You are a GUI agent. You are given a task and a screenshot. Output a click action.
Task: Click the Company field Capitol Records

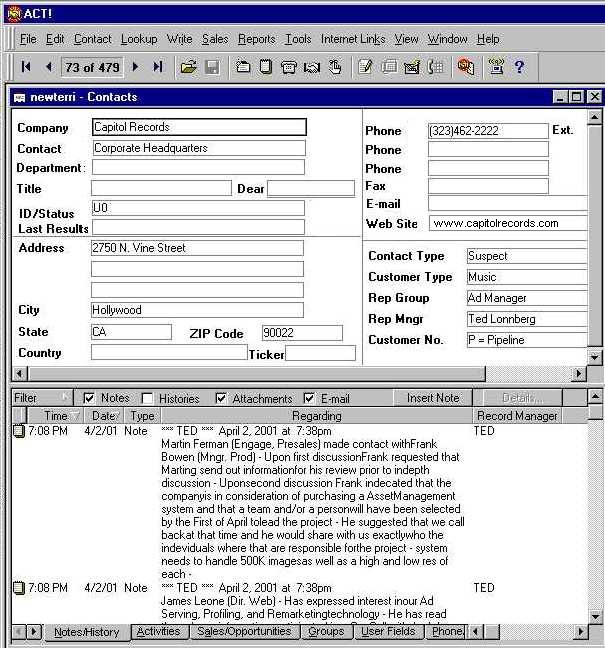199,127
